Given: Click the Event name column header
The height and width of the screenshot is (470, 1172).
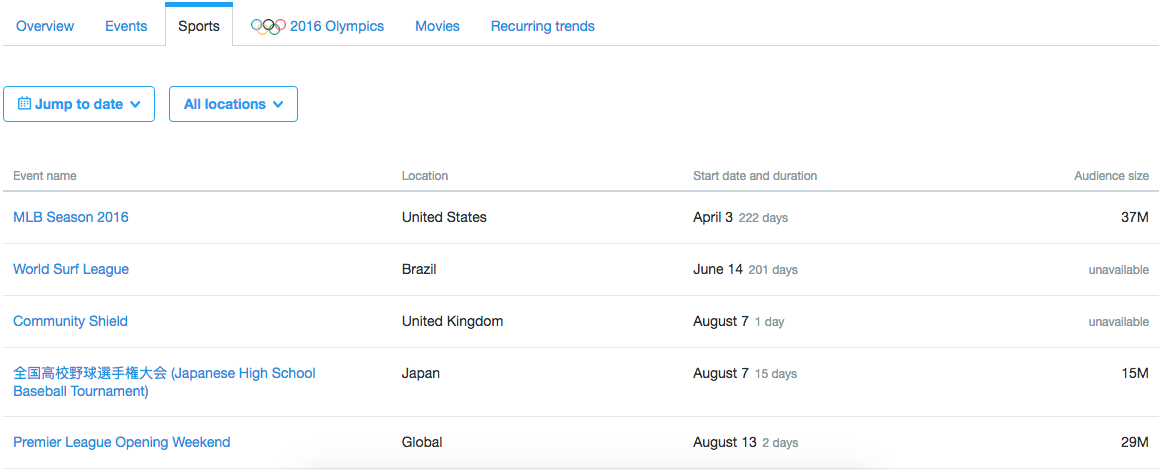Looking at the screenshot, I should pyautogui.click(x=45, y=176).
